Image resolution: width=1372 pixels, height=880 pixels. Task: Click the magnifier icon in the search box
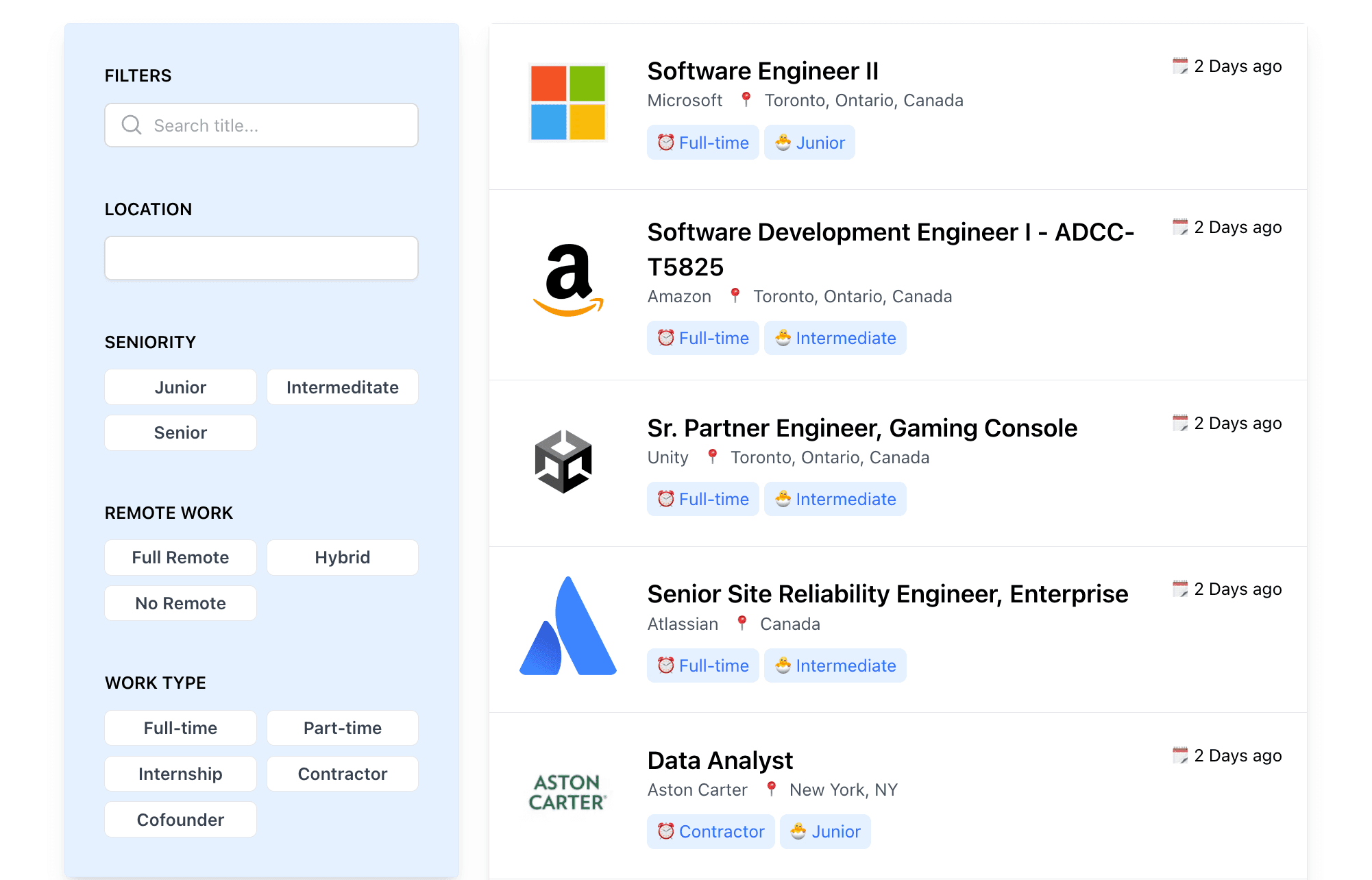tap(132, 125)
